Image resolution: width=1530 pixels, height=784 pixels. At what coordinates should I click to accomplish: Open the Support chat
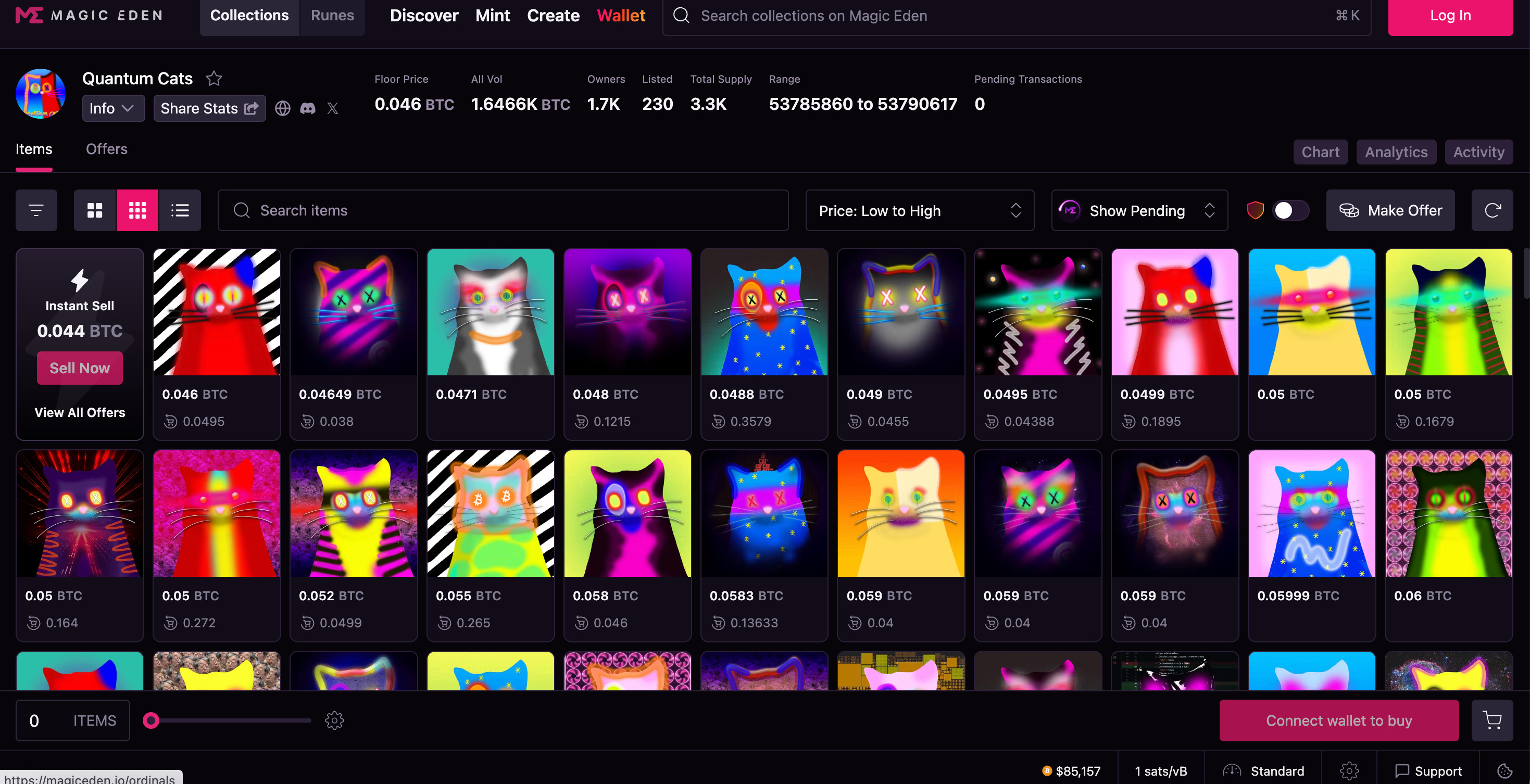click(x=1428, y=771)
